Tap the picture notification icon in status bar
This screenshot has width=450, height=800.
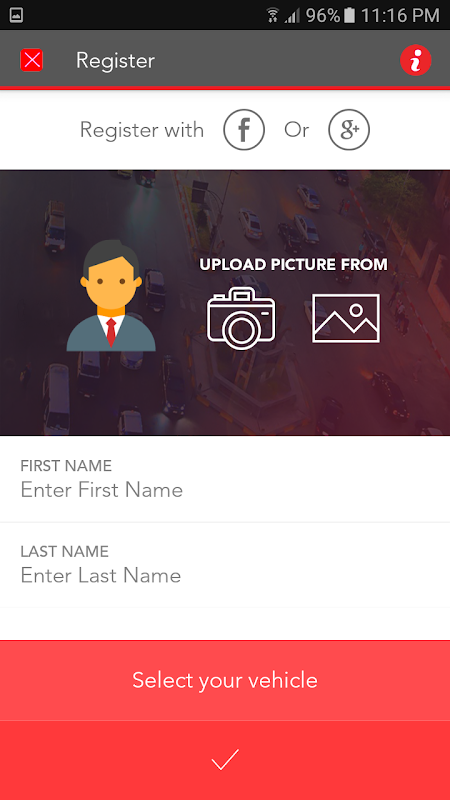tap(16, 15)
